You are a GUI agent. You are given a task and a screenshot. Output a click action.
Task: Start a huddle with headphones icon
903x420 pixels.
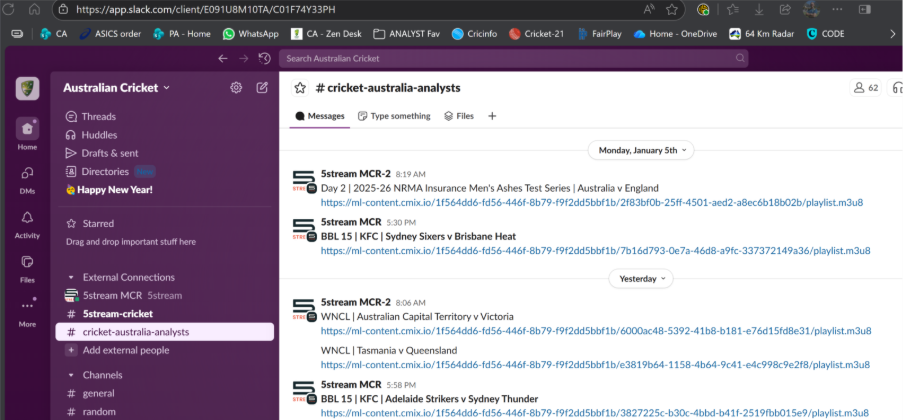[x=896, y=88]
